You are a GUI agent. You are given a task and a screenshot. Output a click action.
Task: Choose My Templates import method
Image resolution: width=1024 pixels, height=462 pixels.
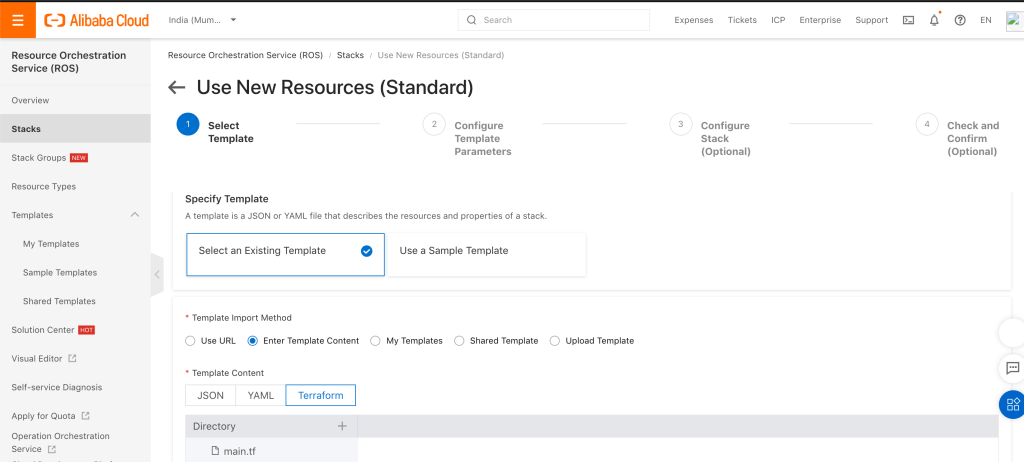[x=376, y=341]
